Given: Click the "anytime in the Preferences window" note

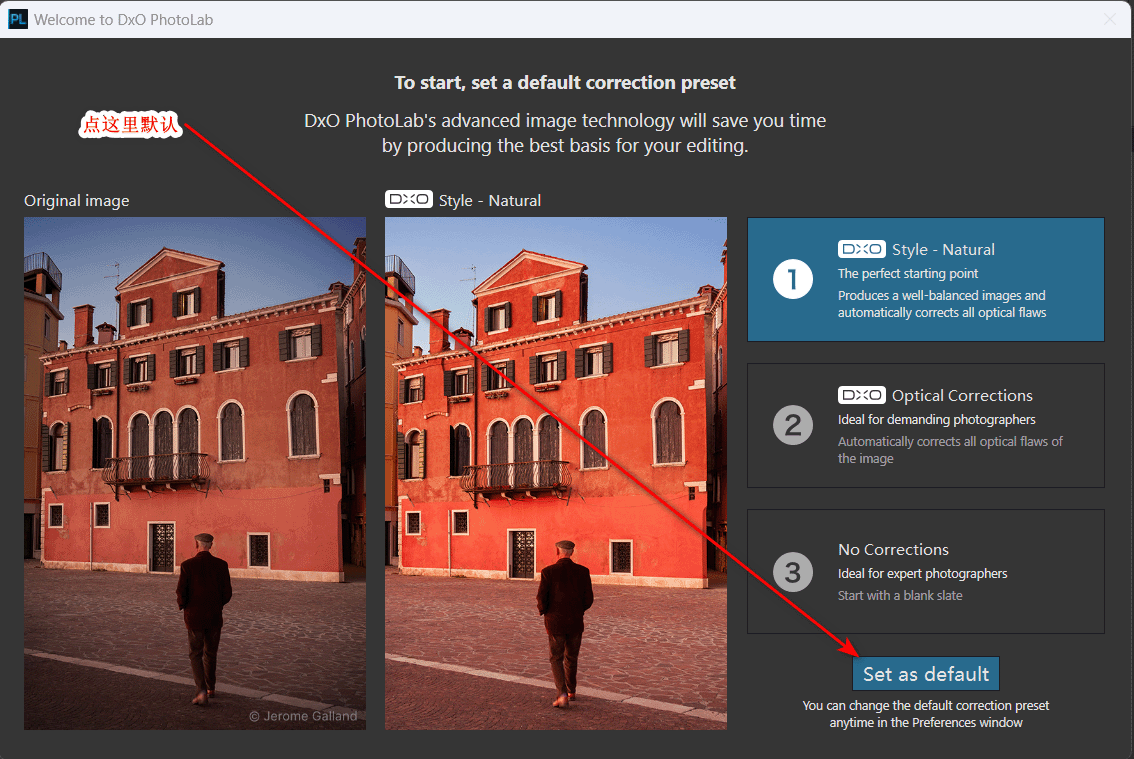Looking at the screenshot, I should 926,722.
